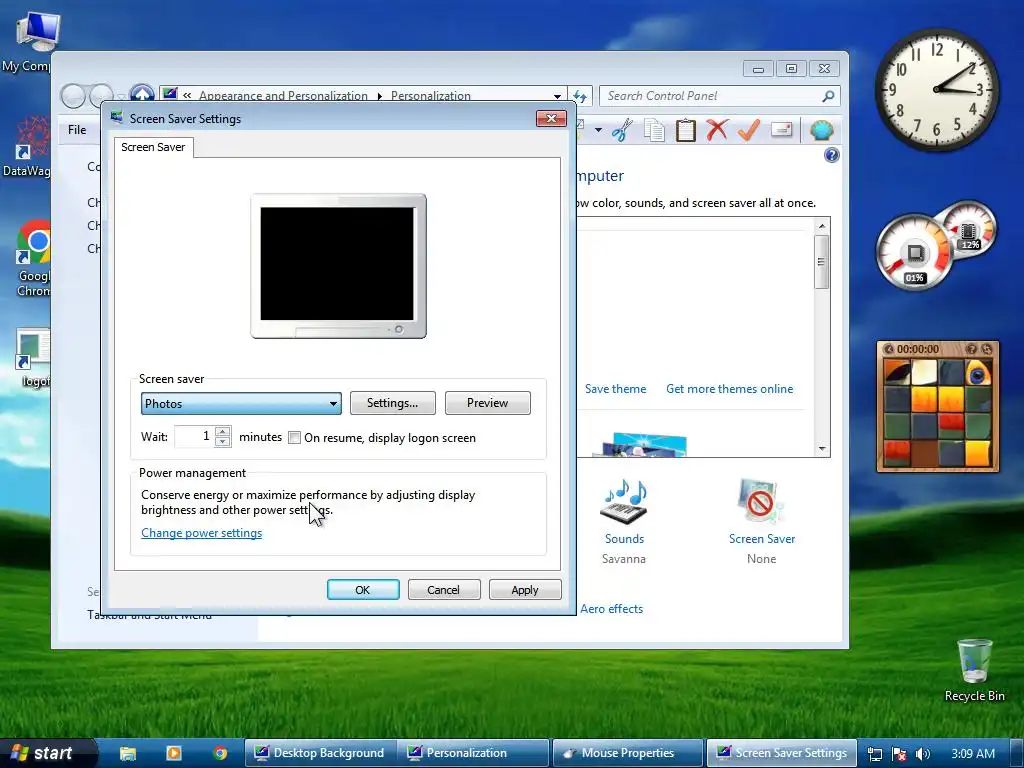Click the CPU meter gadget dial
The image size is (1024, 768).
coord(914,253)
